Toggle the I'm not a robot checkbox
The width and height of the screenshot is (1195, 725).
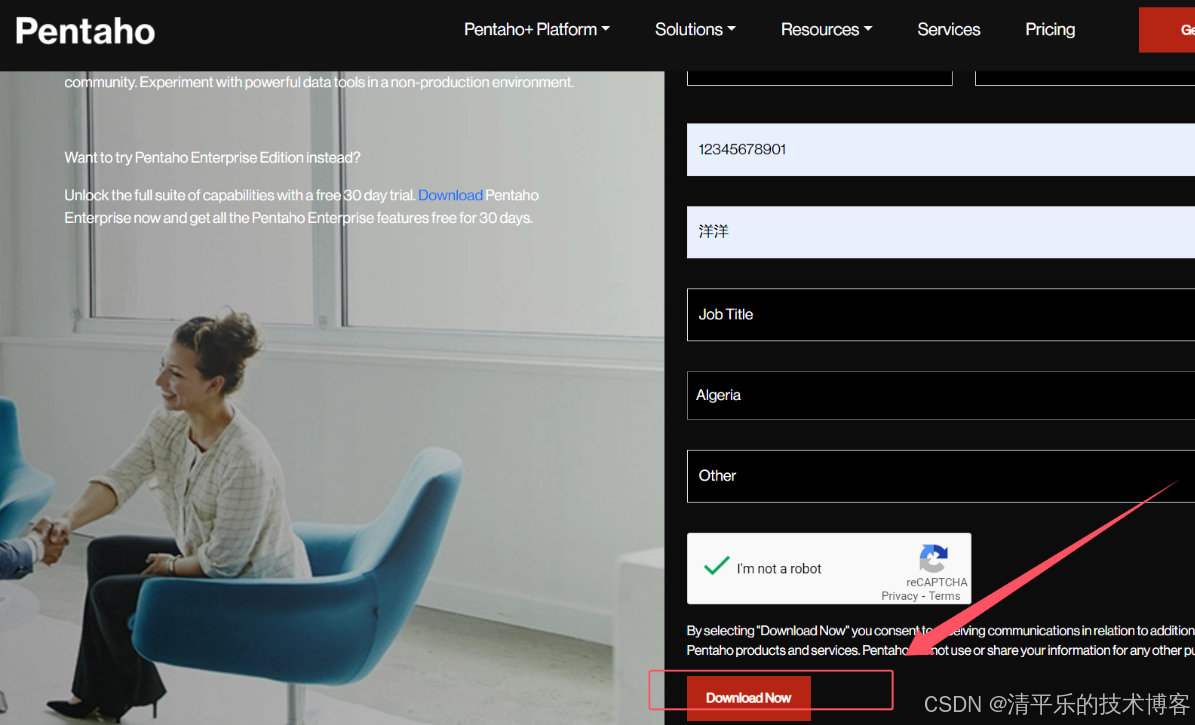716,566
